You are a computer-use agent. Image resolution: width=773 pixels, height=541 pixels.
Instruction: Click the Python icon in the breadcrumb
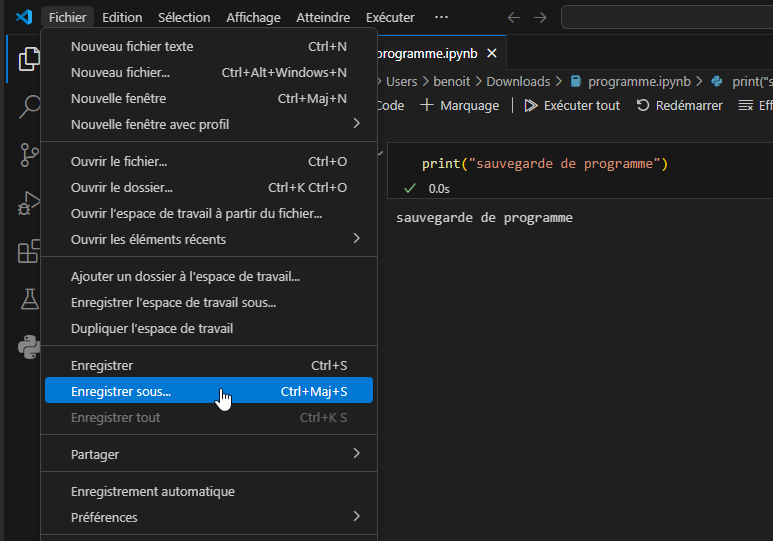[717, 81]
